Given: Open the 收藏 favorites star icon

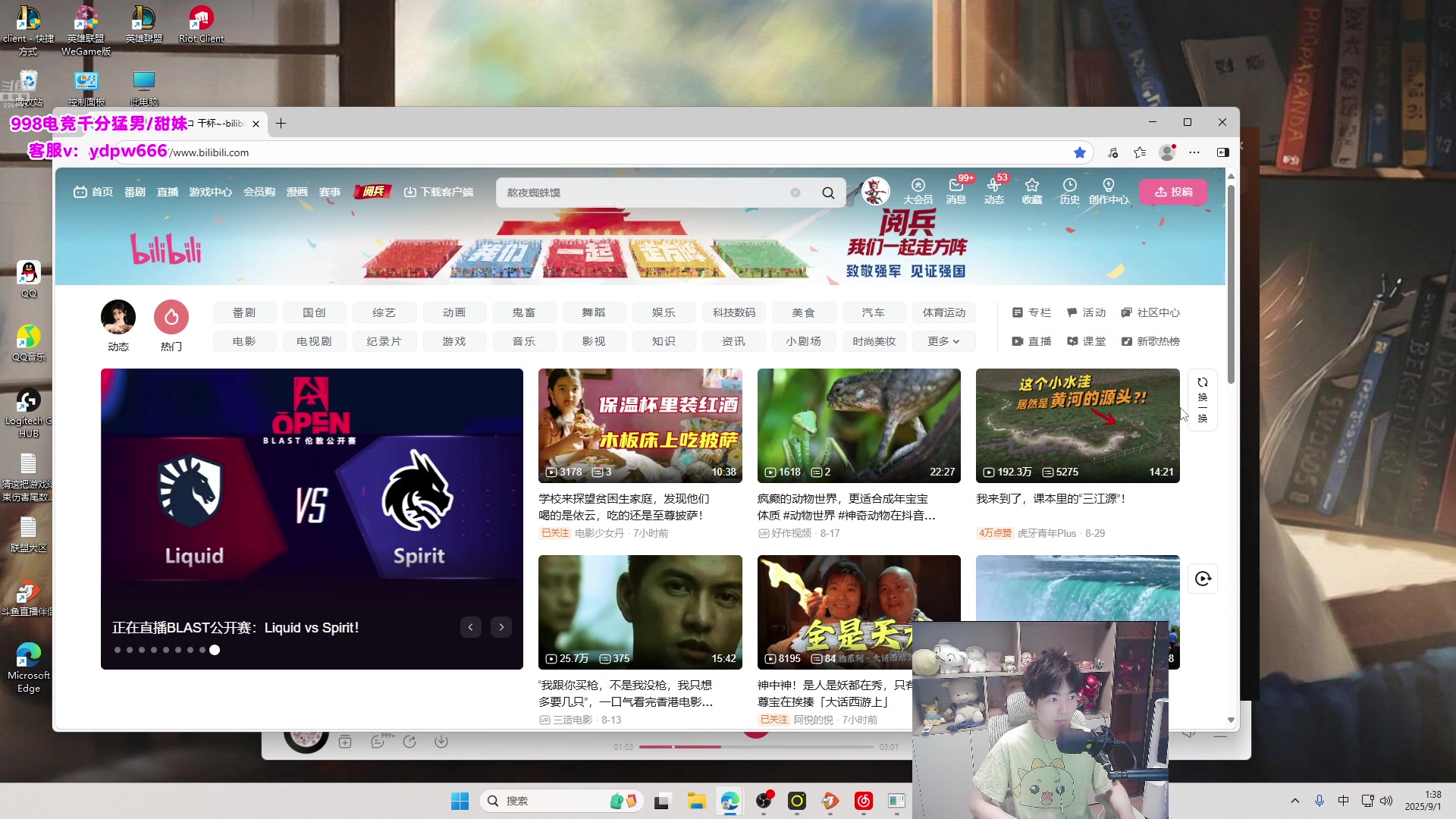Looking at the screenshot, I should pos(1031,191).
